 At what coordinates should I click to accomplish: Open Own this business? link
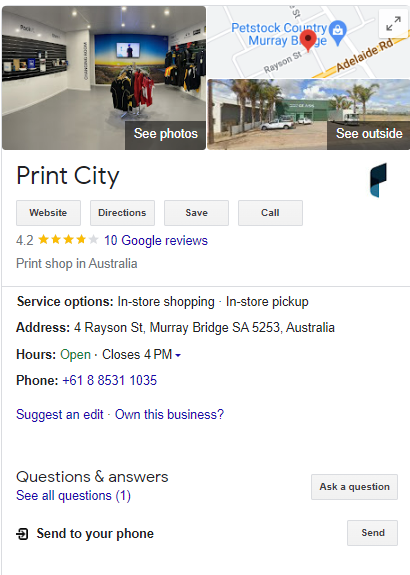(169, 414)
